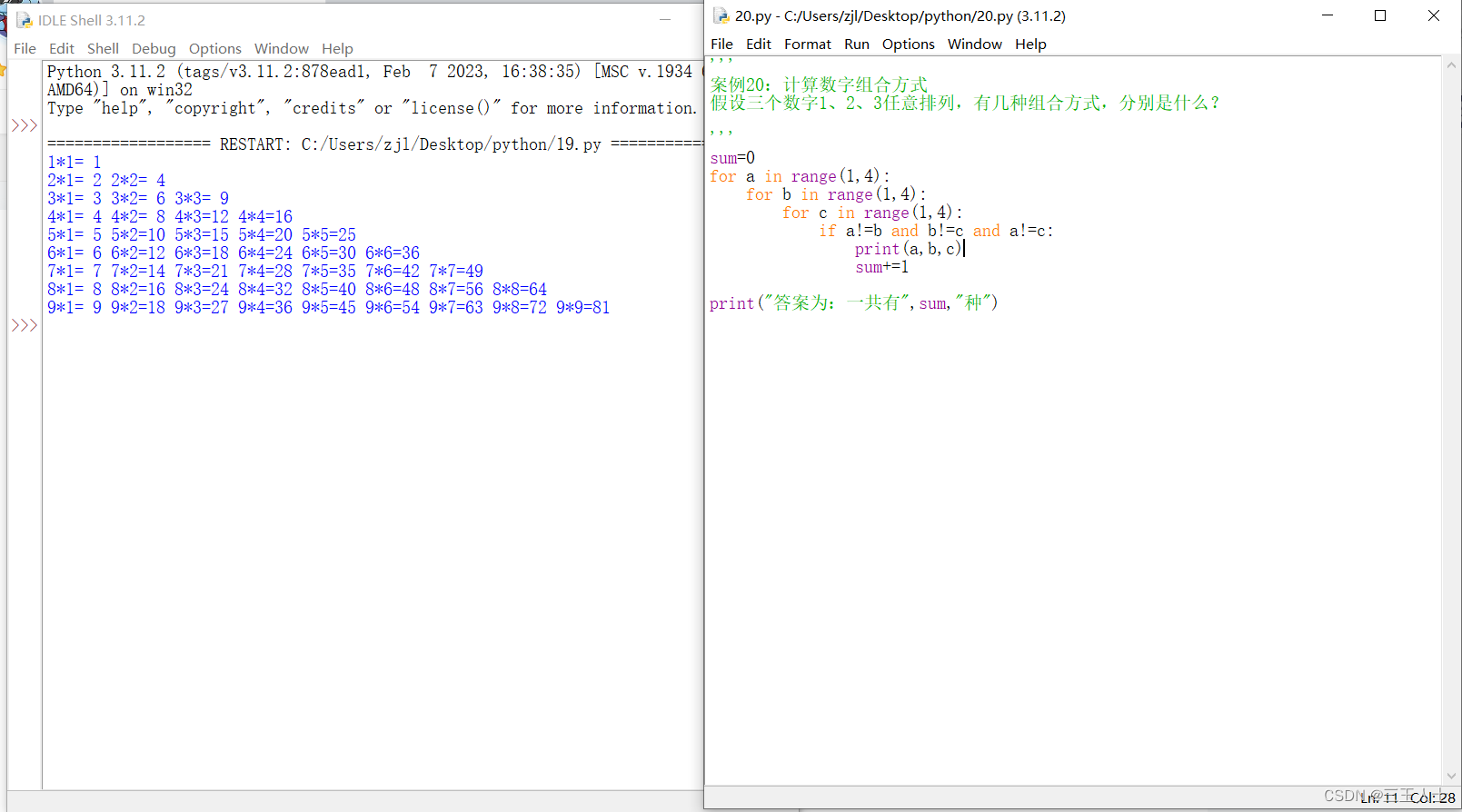Open Shell menu in IDLE Shell

click(103, 48)
